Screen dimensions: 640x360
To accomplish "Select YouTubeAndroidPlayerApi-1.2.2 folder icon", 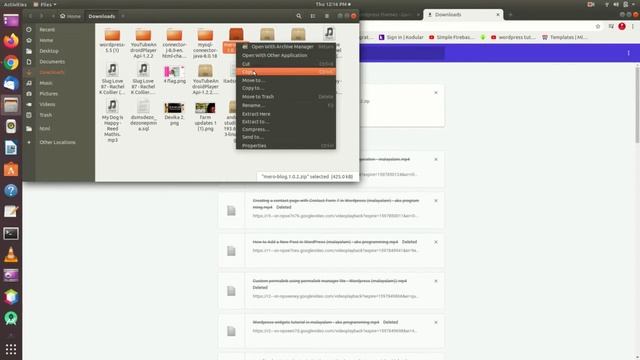I will [143, 35].
